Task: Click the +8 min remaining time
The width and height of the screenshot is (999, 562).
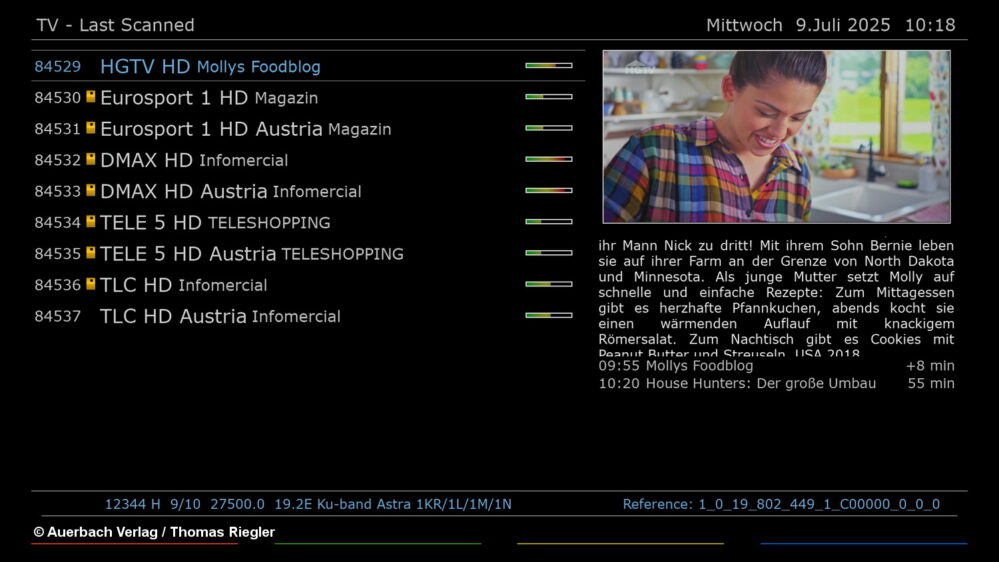Action: (x=930, y=366)
